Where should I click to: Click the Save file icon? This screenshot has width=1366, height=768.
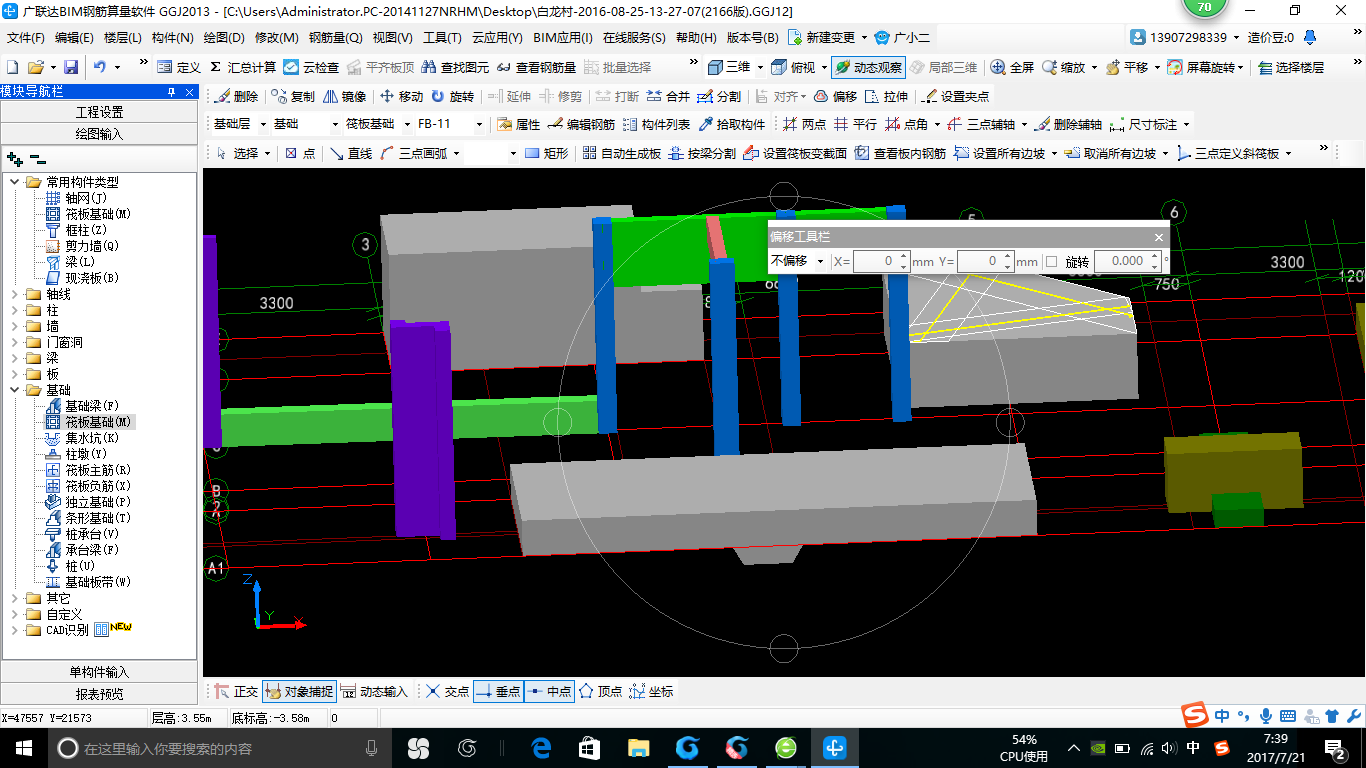[71, 67]
